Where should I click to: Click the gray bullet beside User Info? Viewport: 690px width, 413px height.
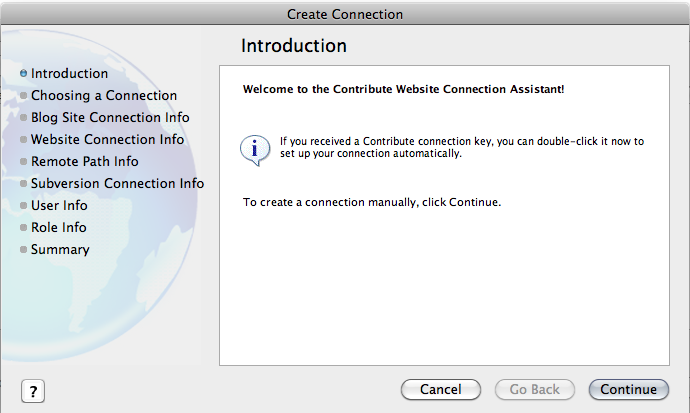pyautogui.click(x=23, y=205)
